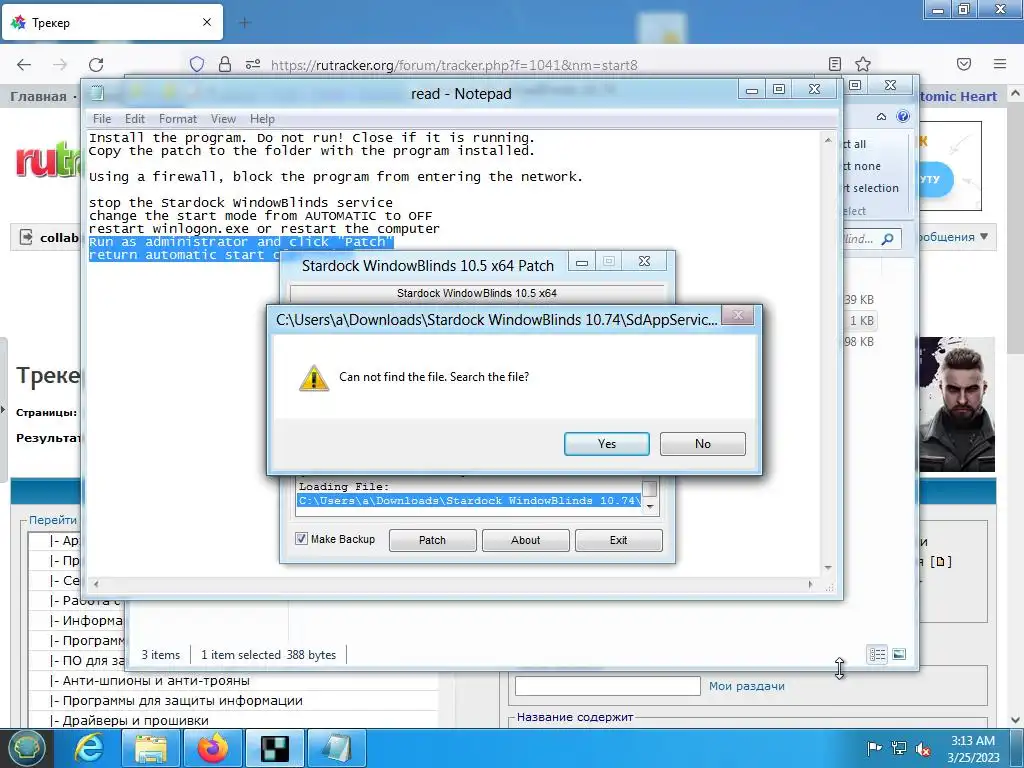Click the site security padlock icon
Image resolution: width=1024 pixels, height=768 pixels.
[225, 64]
